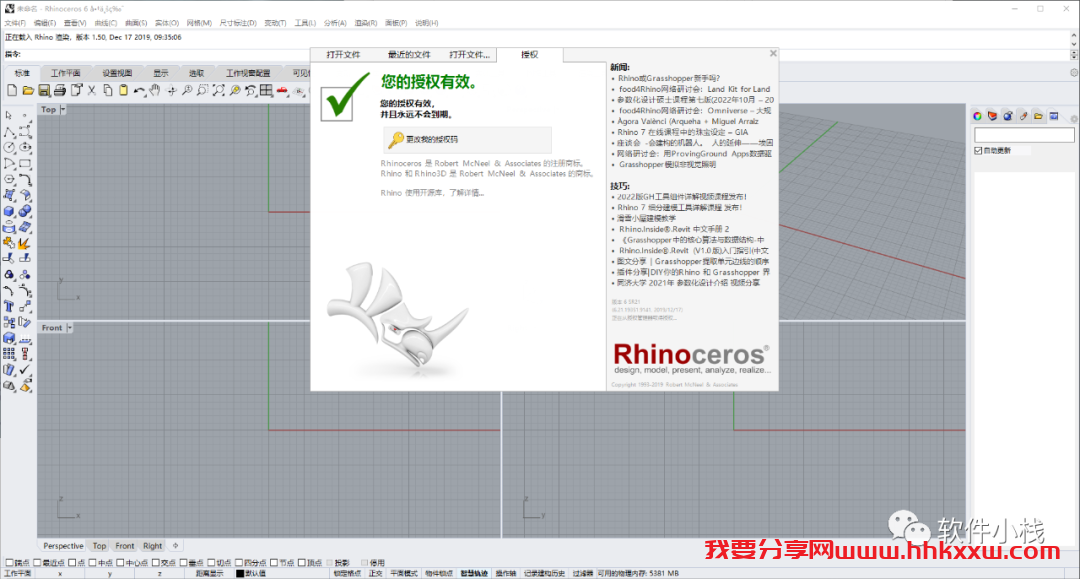This screenshot has width=1080, height=579.
Task: Undo with the curved arrow icon
Action: pyautogui.click(x=139, y=90)
